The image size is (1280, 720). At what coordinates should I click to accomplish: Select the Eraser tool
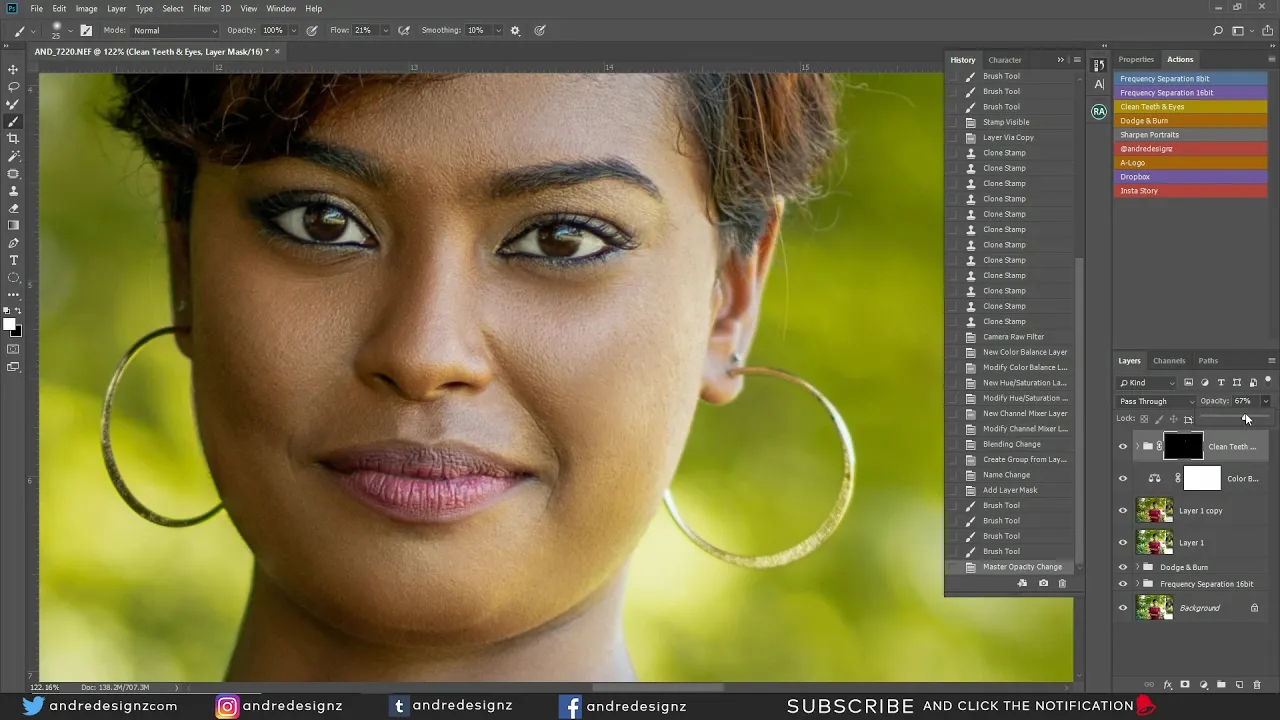tap(13, 208)
